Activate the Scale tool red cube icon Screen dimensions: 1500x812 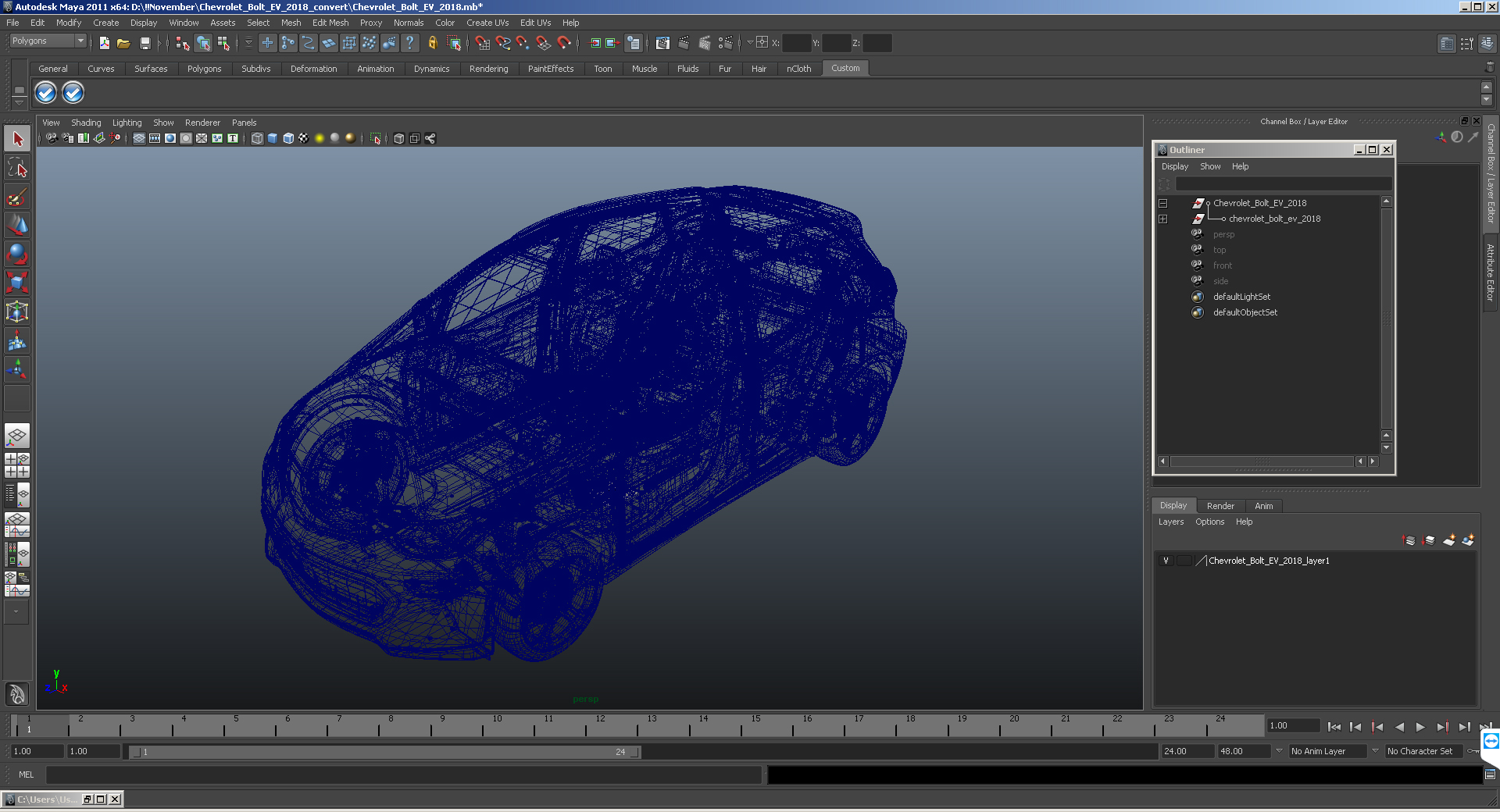[17, 282]
